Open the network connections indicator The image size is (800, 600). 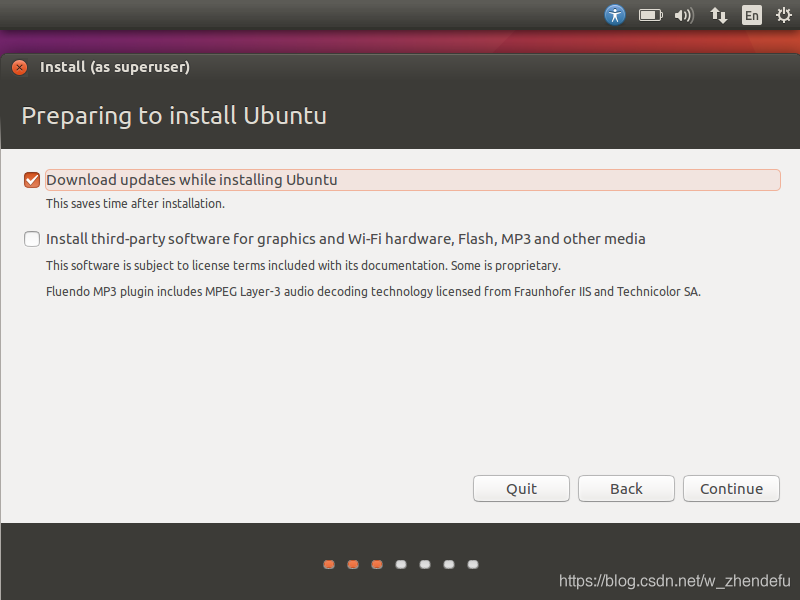pyautogui.click(x=718, y=15)
